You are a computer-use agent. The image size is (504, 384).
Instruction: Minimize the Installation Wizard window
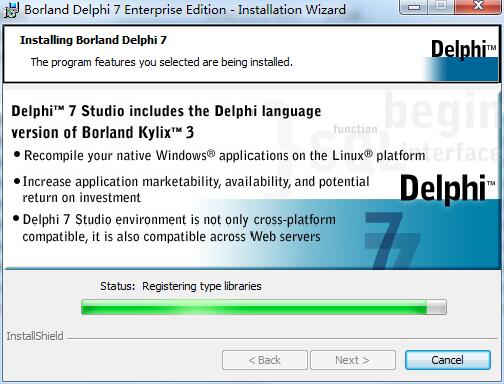[x=414, y=7]
